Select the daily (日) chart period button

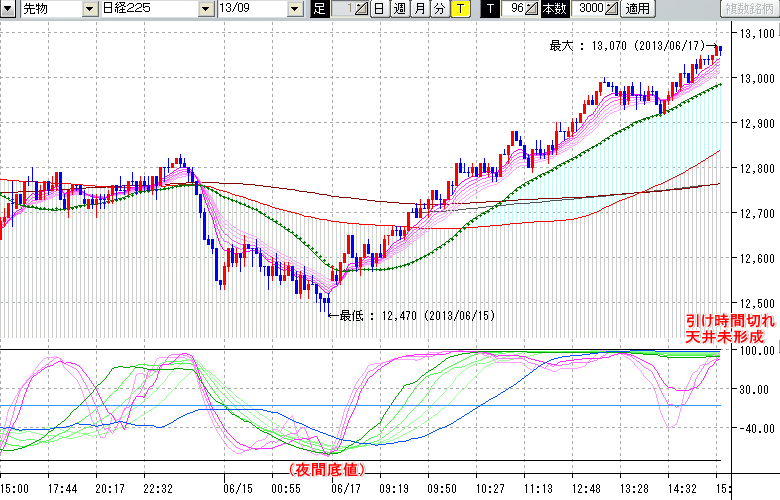[379, 9]
